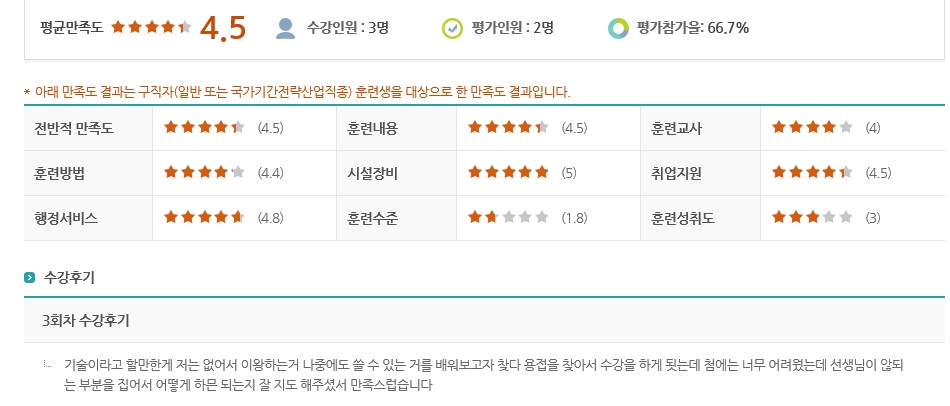Click the 훈련성취도 three-star rating
The image size is (950, 406).
click(812, 218)
